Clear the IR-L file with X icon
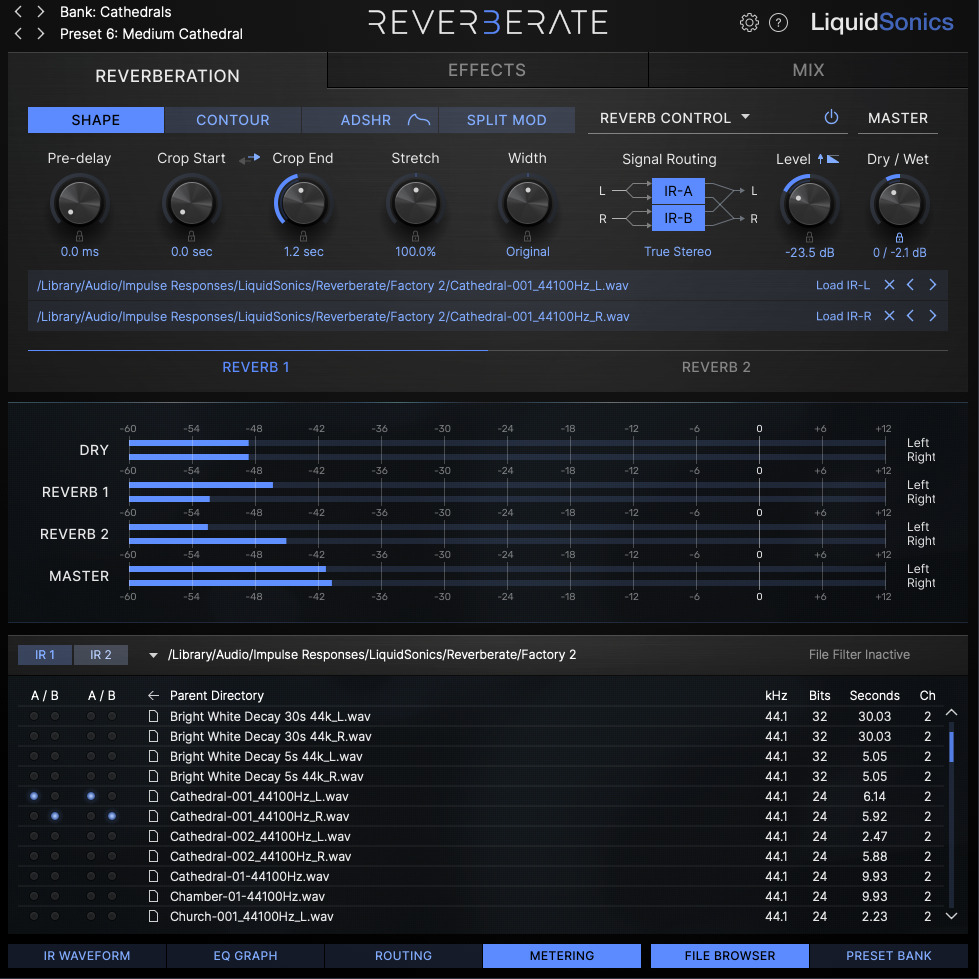979x979 pixels. [889, 285]
